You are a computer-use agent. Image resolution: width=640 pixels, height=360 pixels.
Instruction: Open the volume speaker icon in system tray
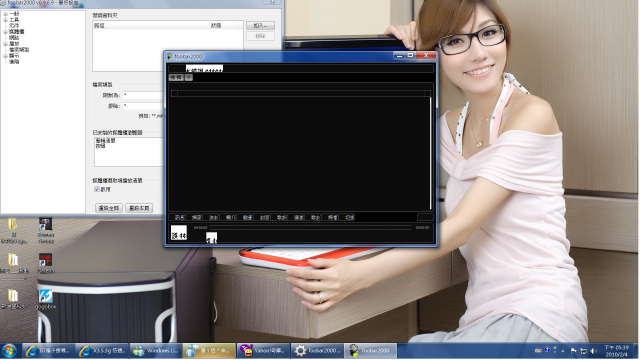click(x=594, y=351)
